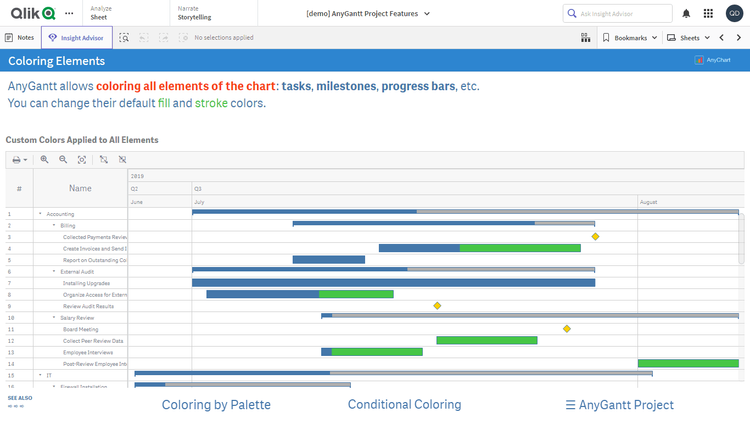Viewport: 750px width, 422px height.
Task: Zoom out on the Gantt chart
Action: click(x=63, y=159)
